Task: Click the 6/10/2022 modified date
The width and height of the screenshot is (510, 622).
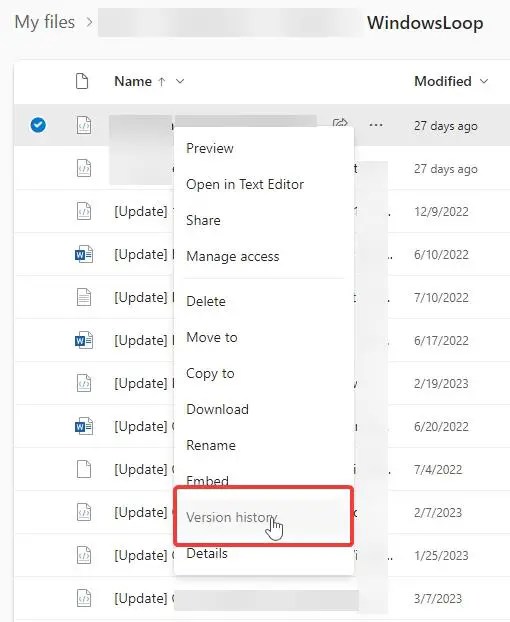Action: point(441,254)
